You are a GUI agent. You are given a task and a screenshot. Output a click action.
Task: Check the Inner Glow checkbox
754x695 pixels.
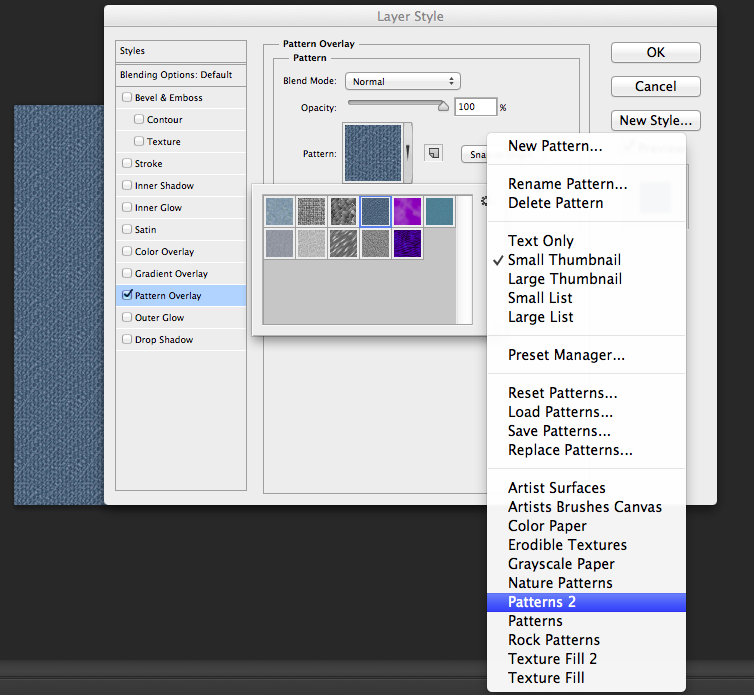[127, 207]
